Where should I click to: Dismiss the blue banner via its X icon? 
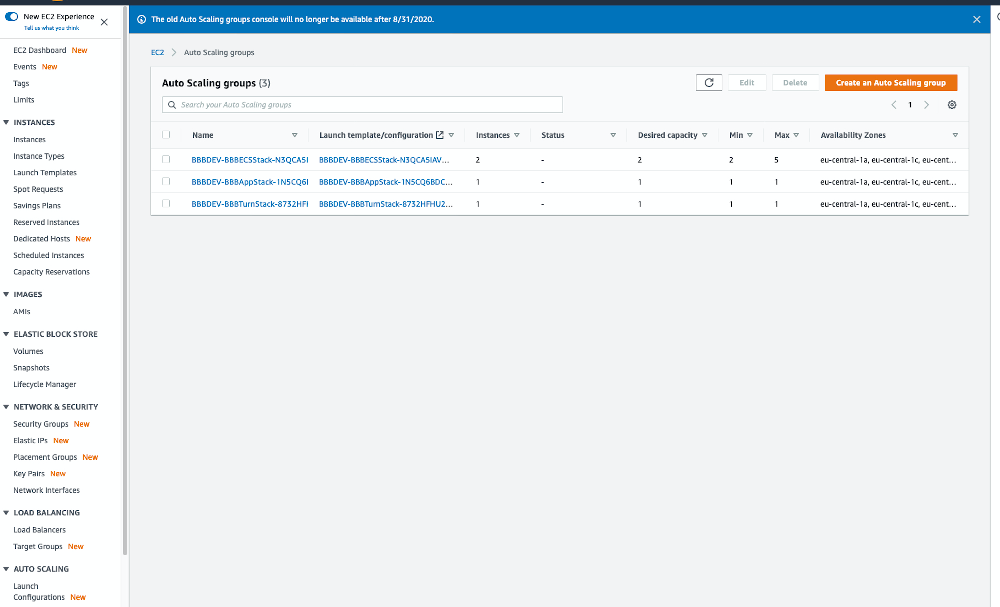[977, 18]
